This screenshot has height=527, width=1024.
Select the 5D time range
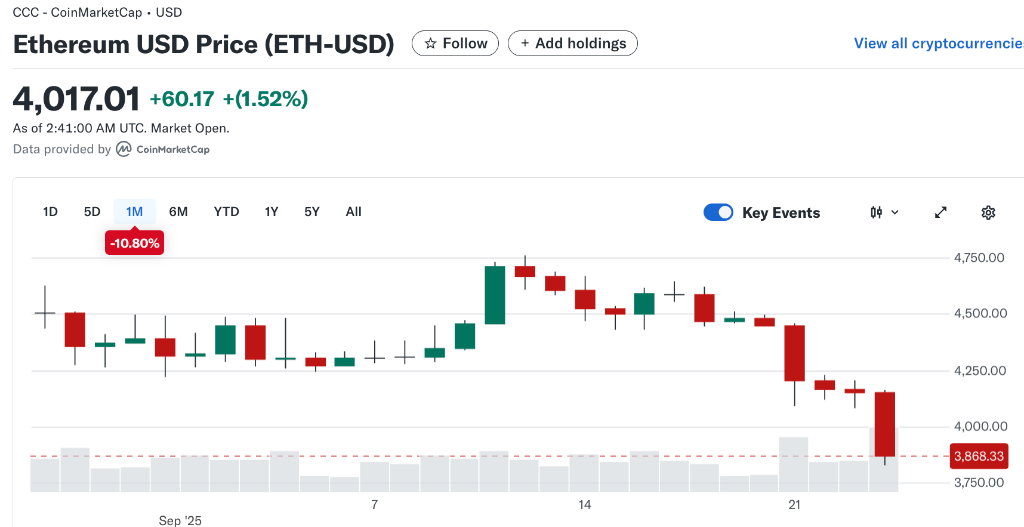tap(92, 211)
